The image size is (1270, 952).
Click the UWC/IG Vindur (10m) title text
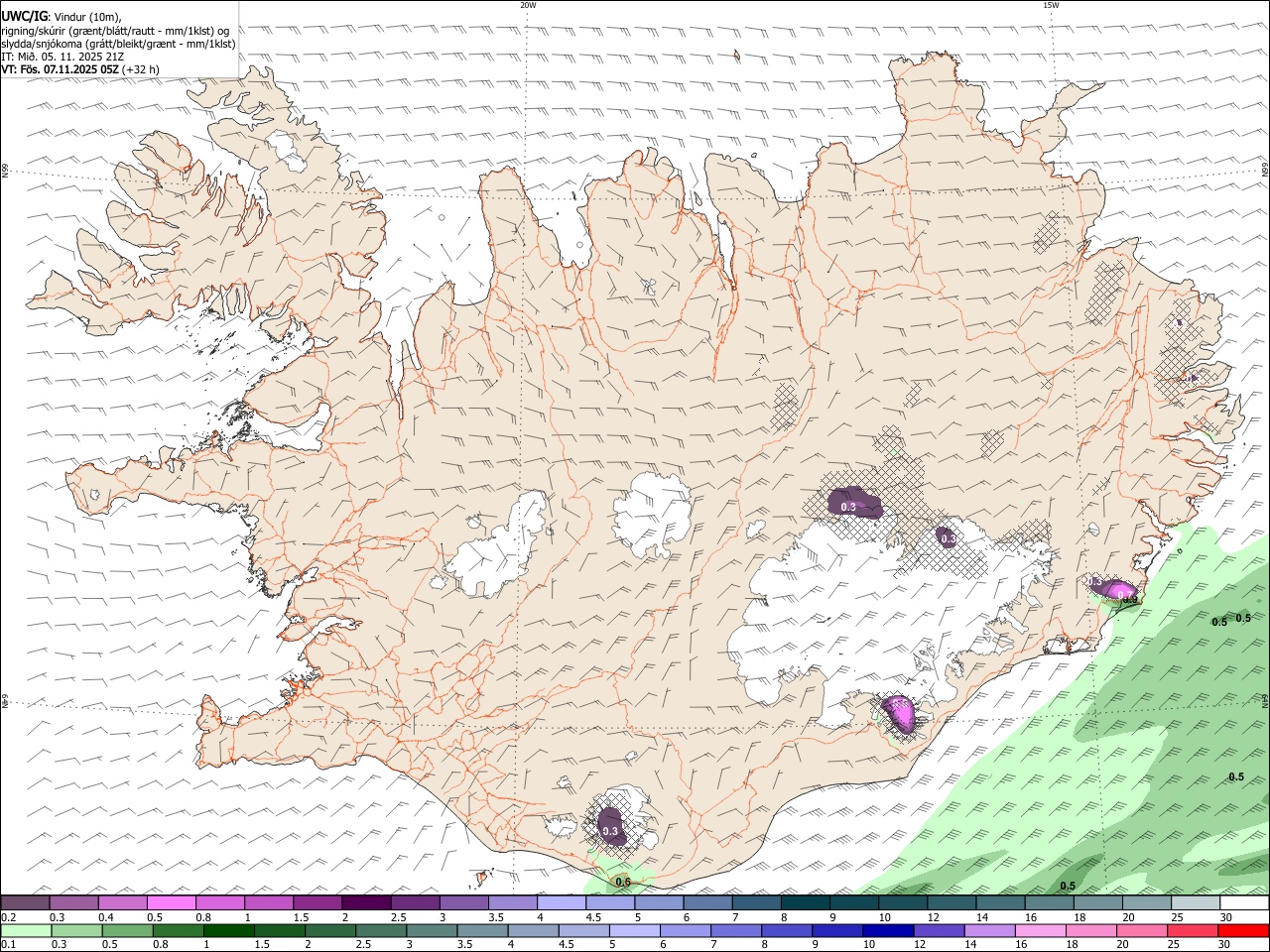click(x=62, y=17)
